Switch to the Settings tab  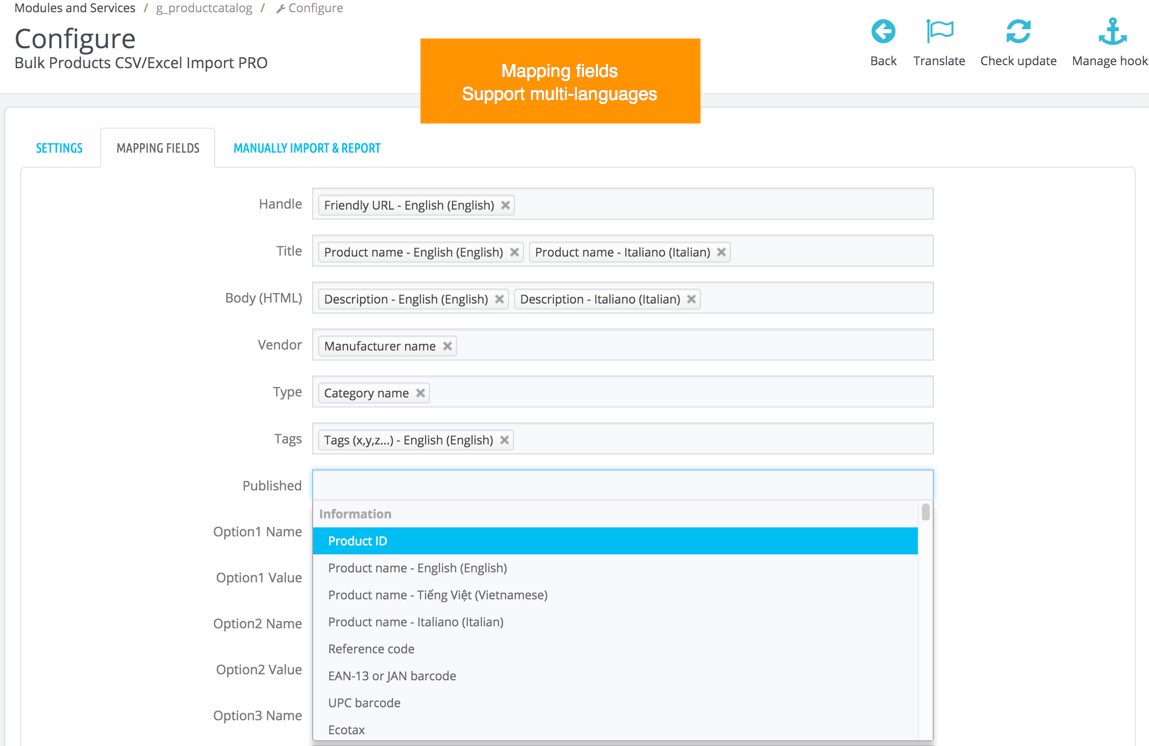pos(59,148)
